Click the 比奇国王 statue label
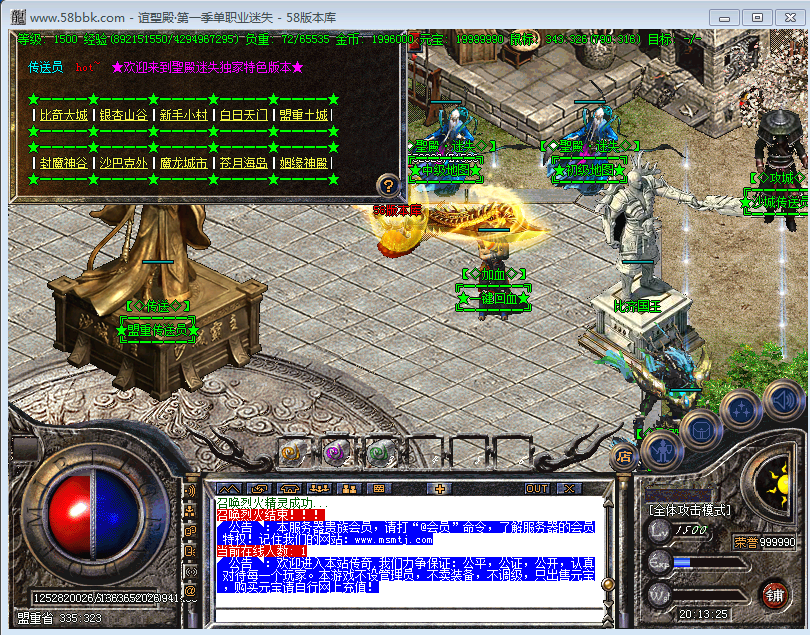The height and width of the screenshot is (635, 810). click(x=637, y=306)
